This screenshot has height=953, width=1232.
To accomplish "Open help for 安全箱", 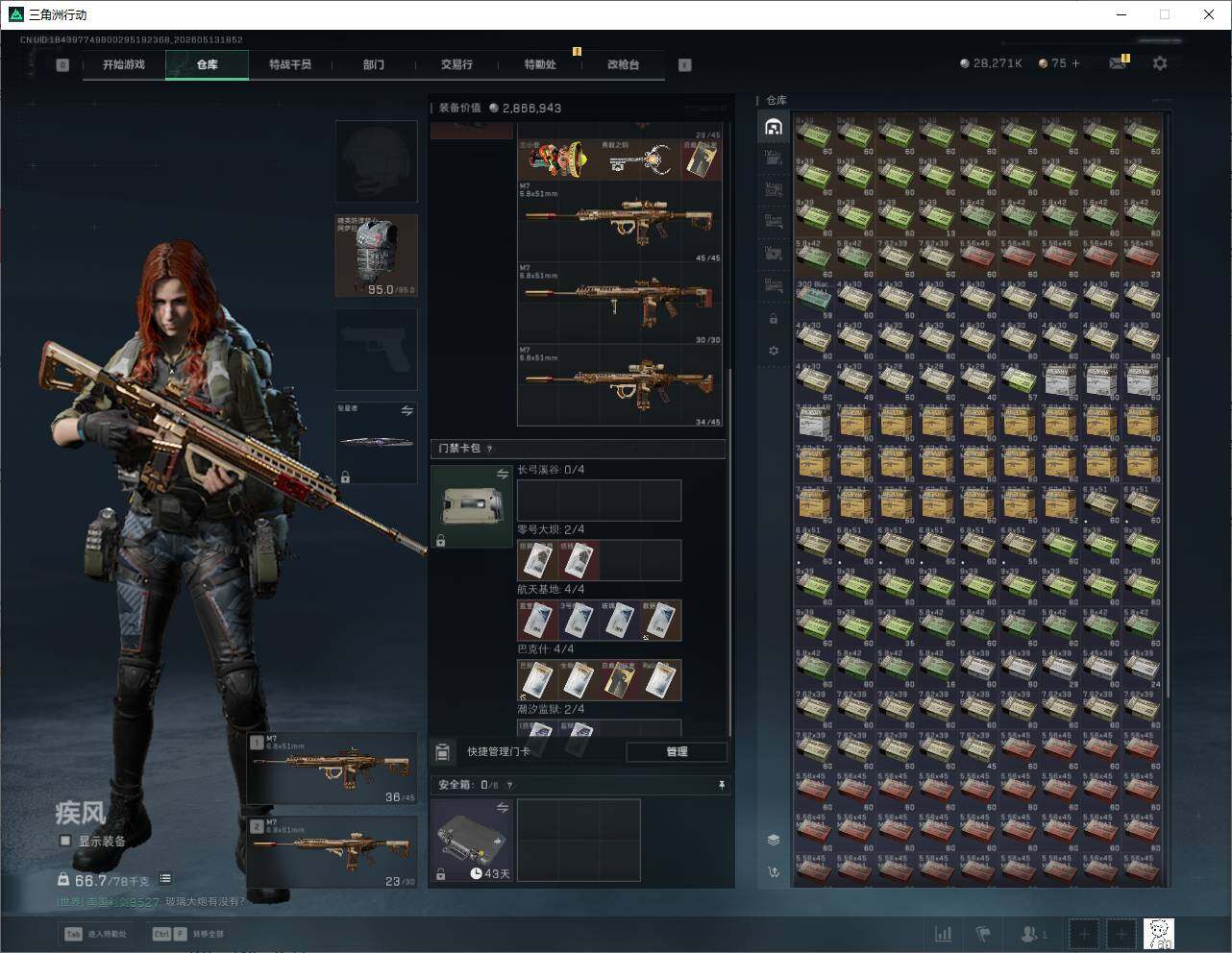I will (509, 785).
